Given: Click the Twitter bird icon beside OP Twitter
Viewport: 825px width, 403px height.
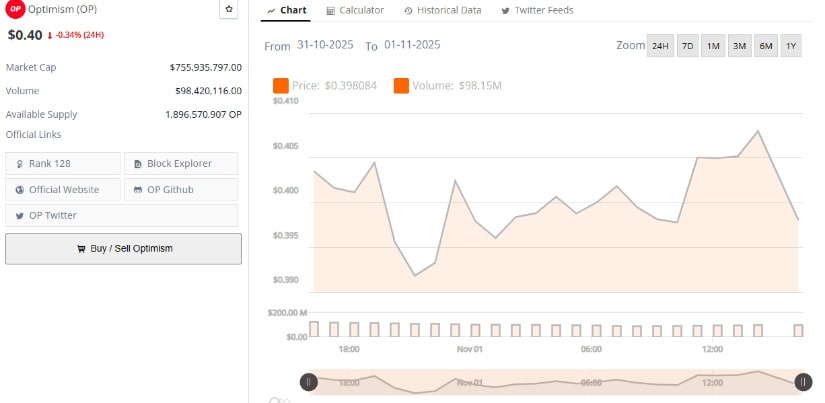Looking at the screenshot, I should point(19,216).
